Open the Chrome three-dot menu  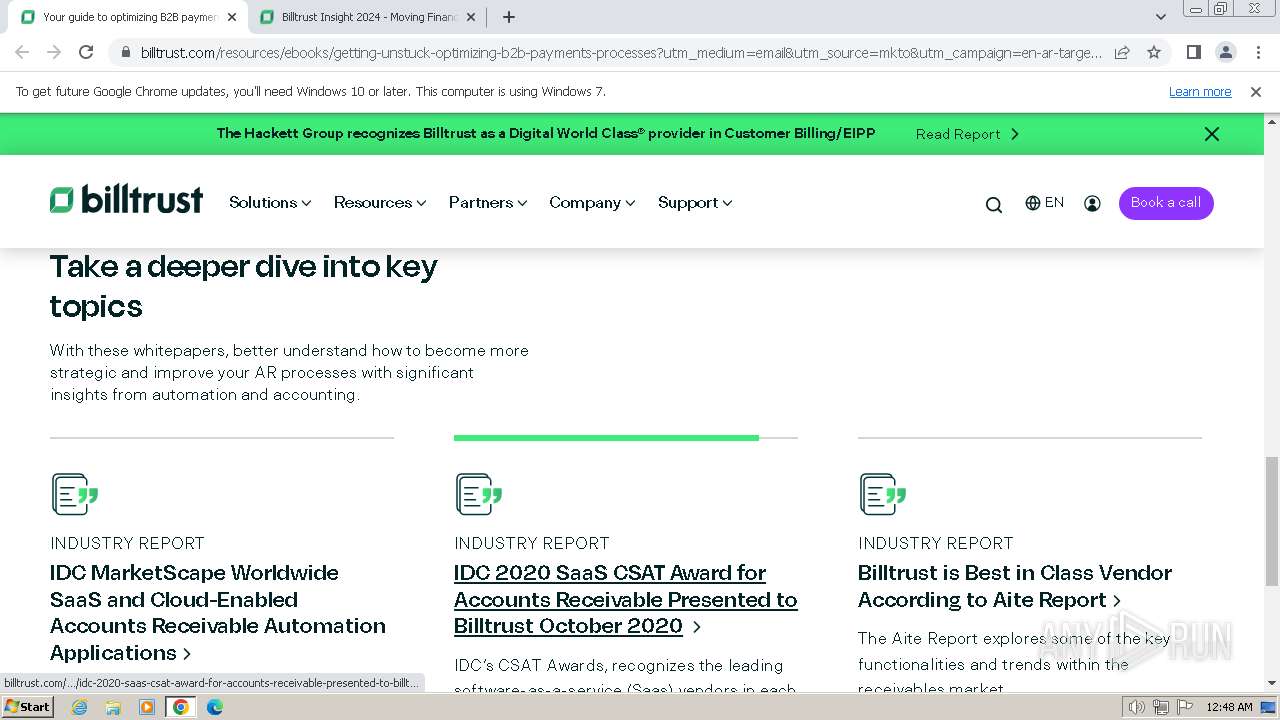click(x=1258, y=52)
